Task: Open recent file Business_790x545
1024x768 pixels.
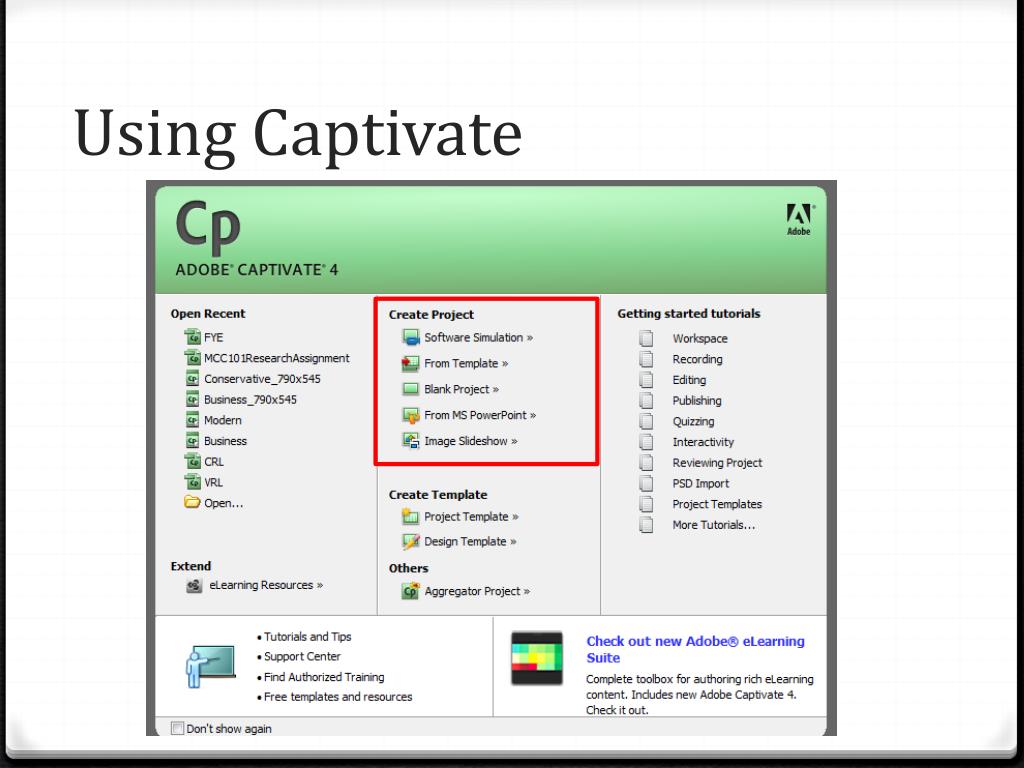Action: (250, 400)
